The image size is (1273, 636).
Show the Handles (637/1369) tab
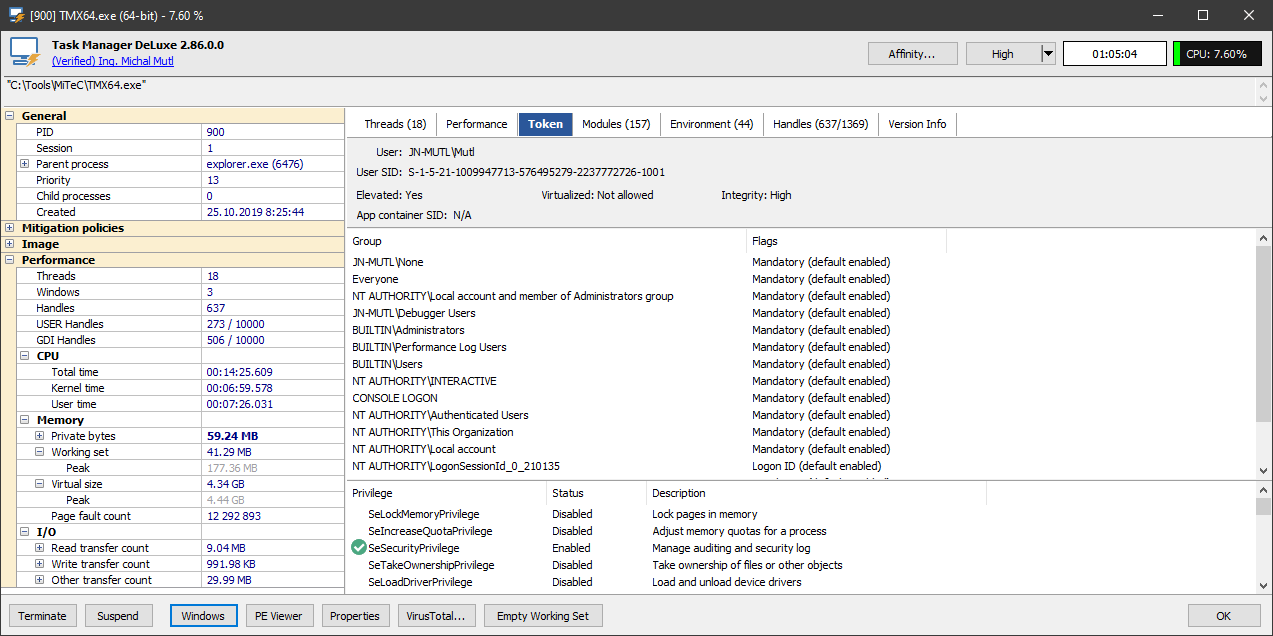click(821, 124)
